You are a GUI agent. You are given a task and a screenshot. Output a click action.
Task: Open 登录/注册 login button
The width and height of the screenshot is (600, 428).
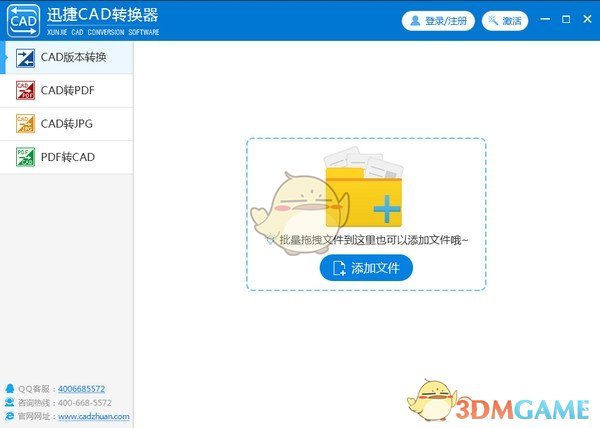click(438, 21)
